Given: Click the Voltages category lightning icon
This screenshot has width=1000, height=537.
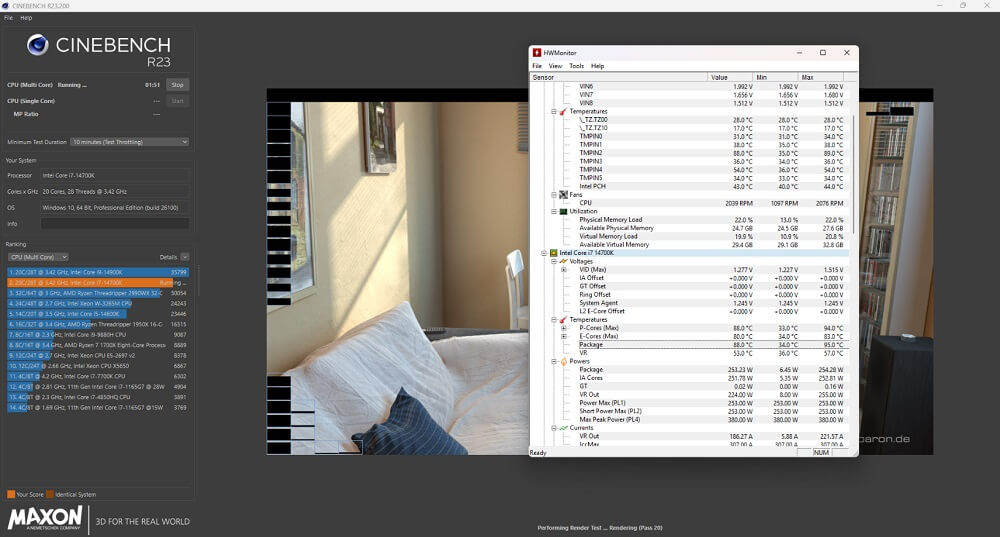Looking at the screenshot, I should [x=563, y=261].
